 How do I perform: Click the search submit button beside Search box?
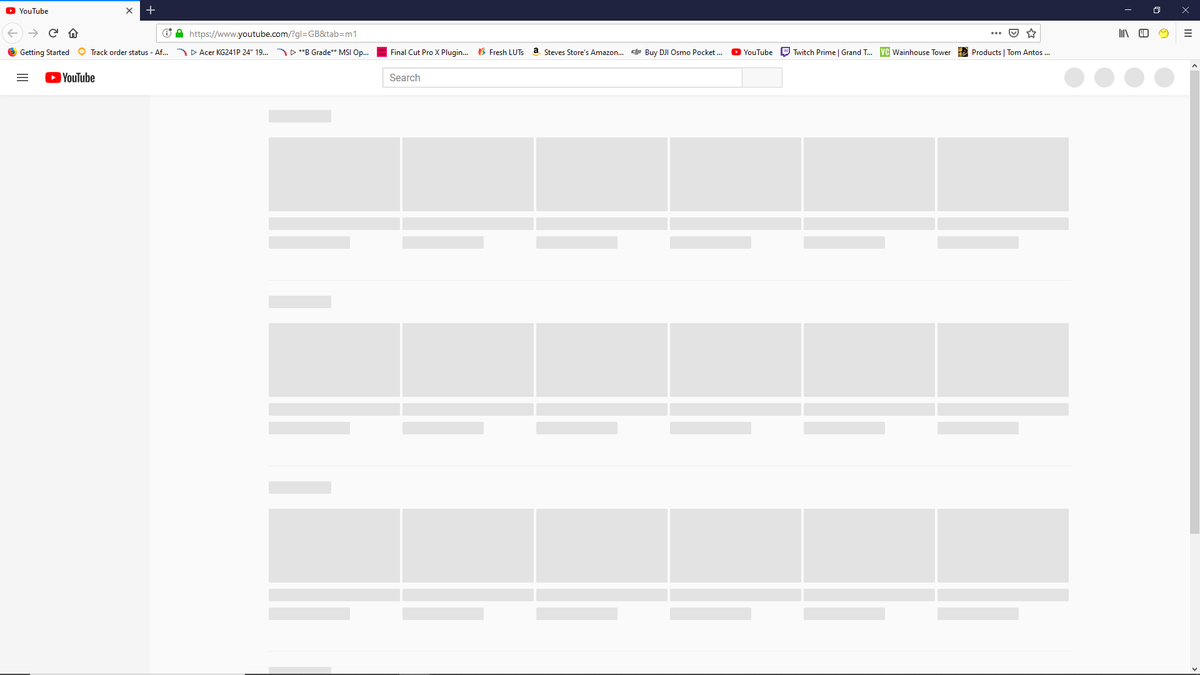762,78
